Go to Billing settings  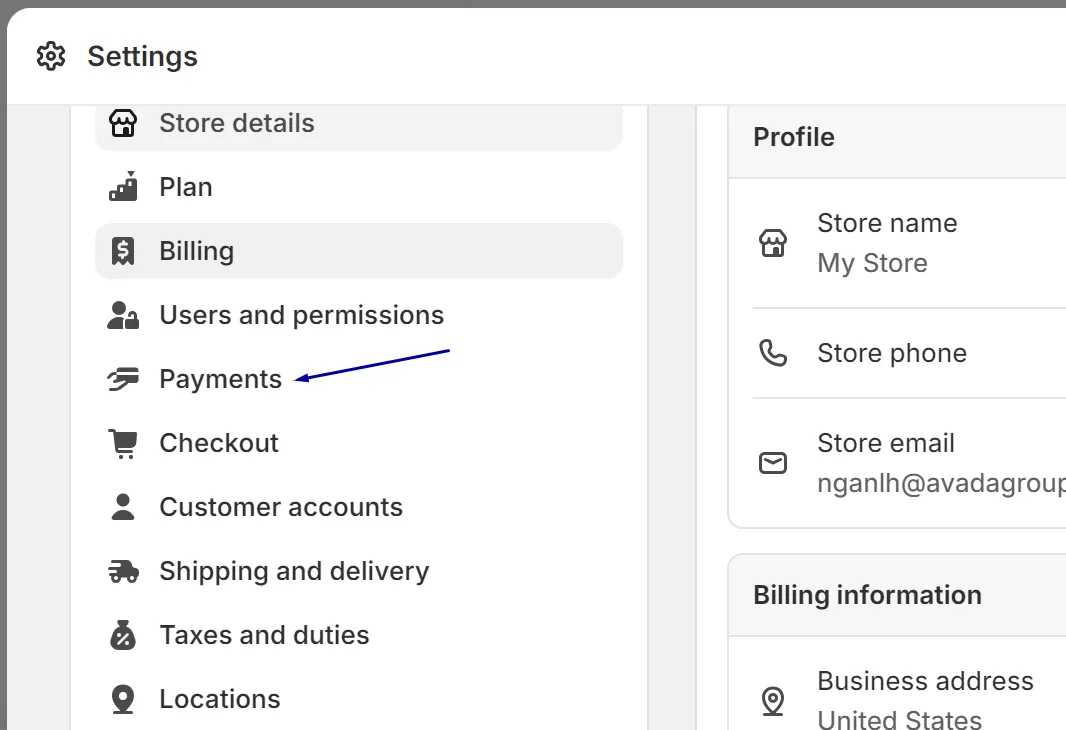pos(359,251)
